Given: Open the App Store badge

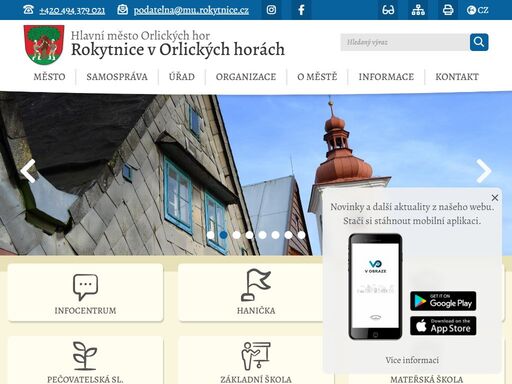Looking at the screenshot, I should click(443, 326).
